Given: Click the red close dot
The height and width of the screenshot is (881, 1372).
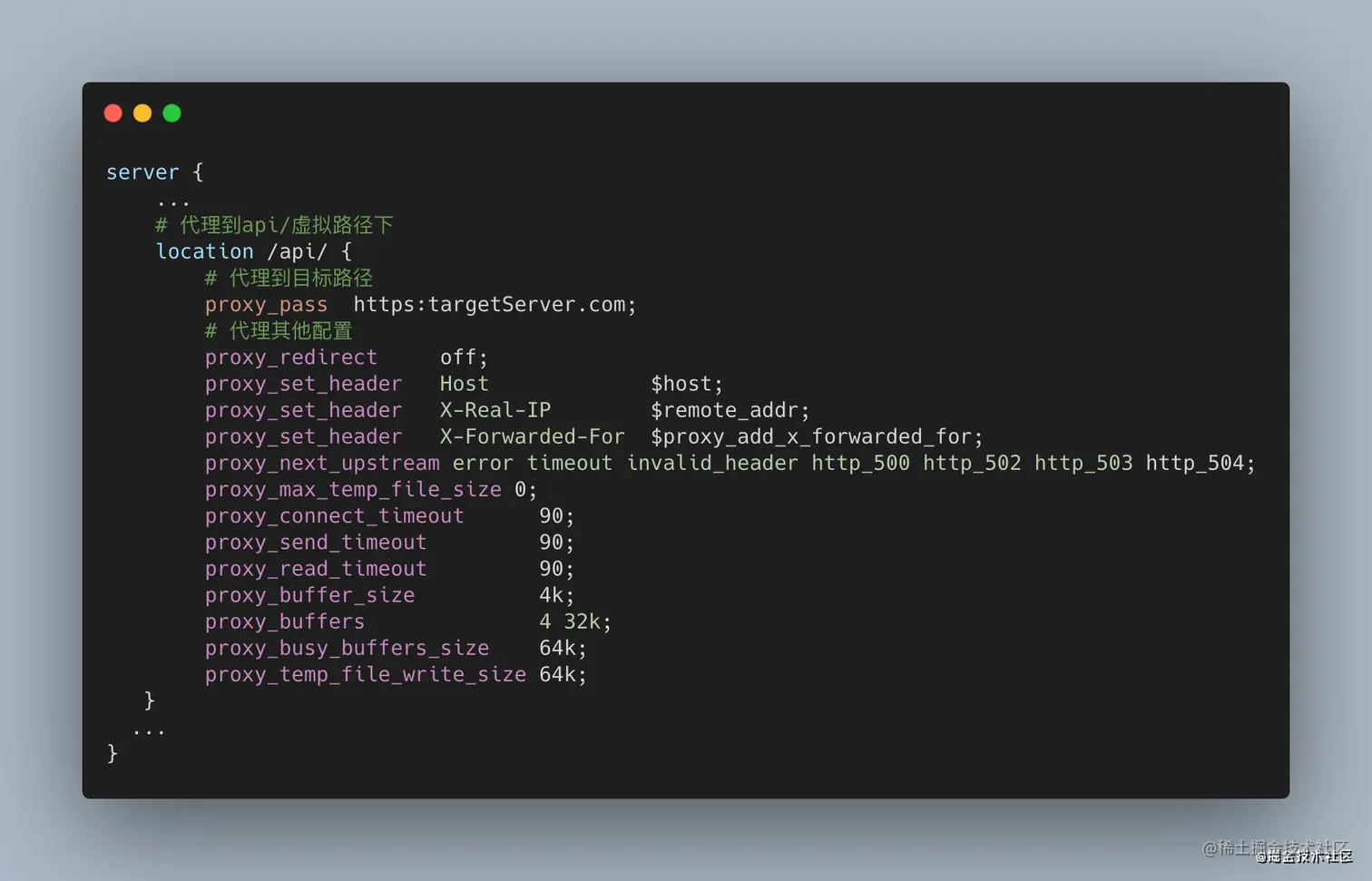Looking at the screenshot, I should pos(113,113).
